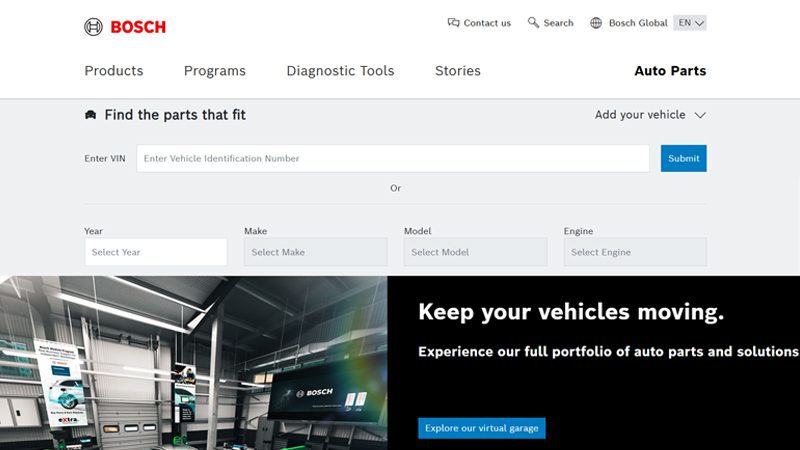Open the Diagnostic Tools menu

pyautogui.click(x=340, y=71)
